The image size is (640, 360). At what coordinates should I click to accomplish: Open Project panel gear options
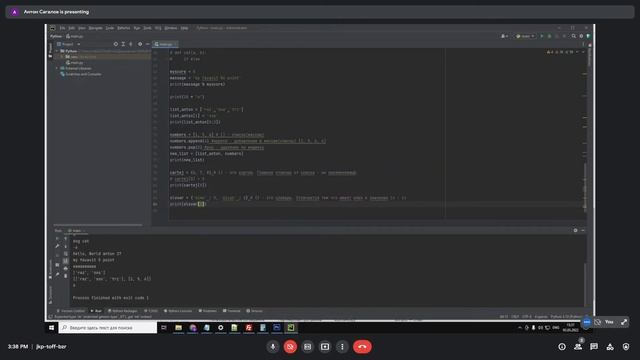140,44
